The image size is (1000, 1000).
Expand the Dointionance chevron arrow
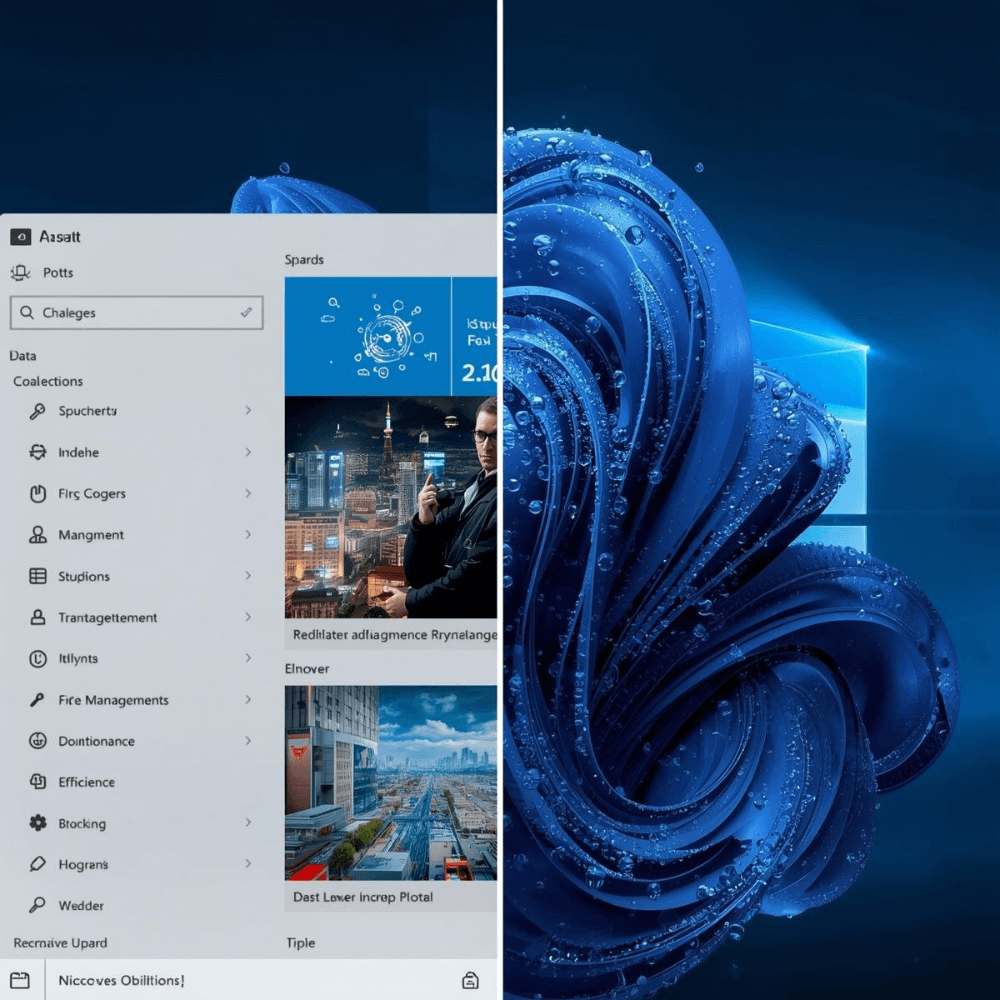tap(248, 741)
